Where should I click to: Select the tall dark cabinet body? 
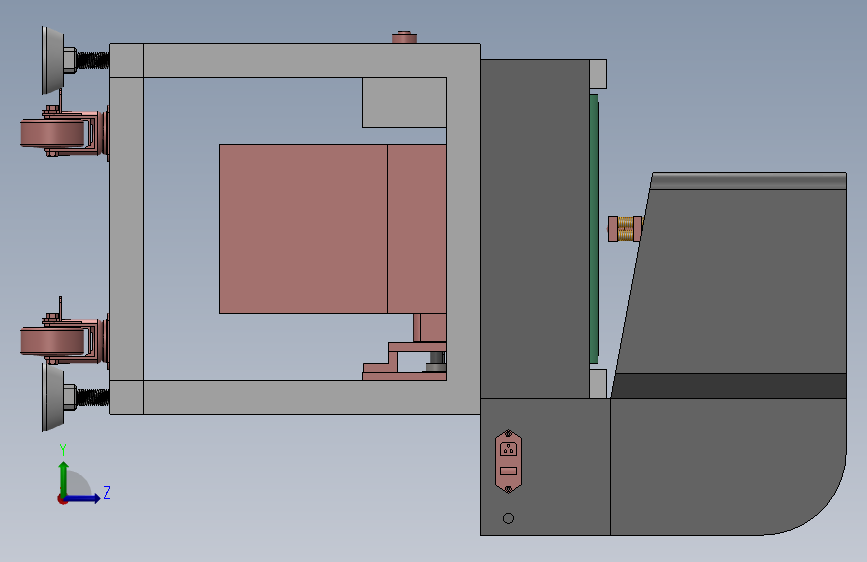click(535, 229)
